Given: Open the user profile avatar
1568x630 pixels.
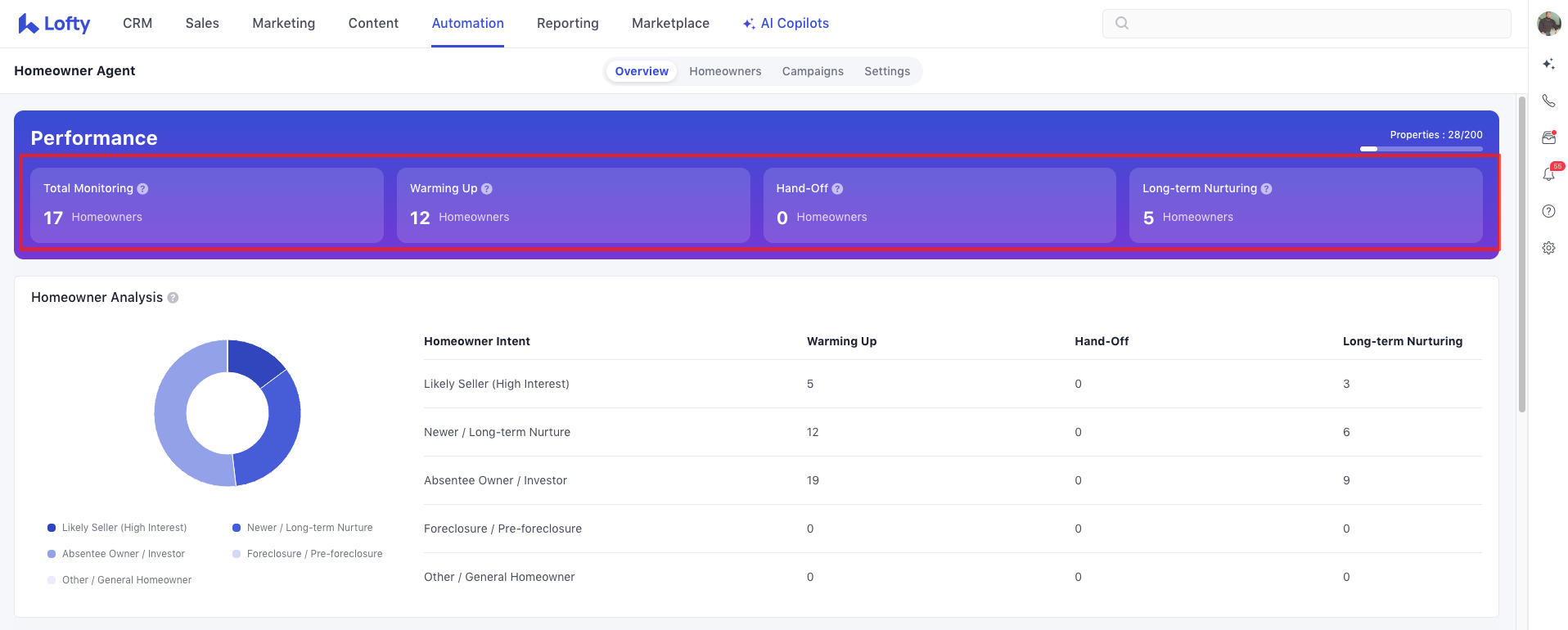Looking at the screenshot, I should pyautogui.click(x=1548, y=24).
